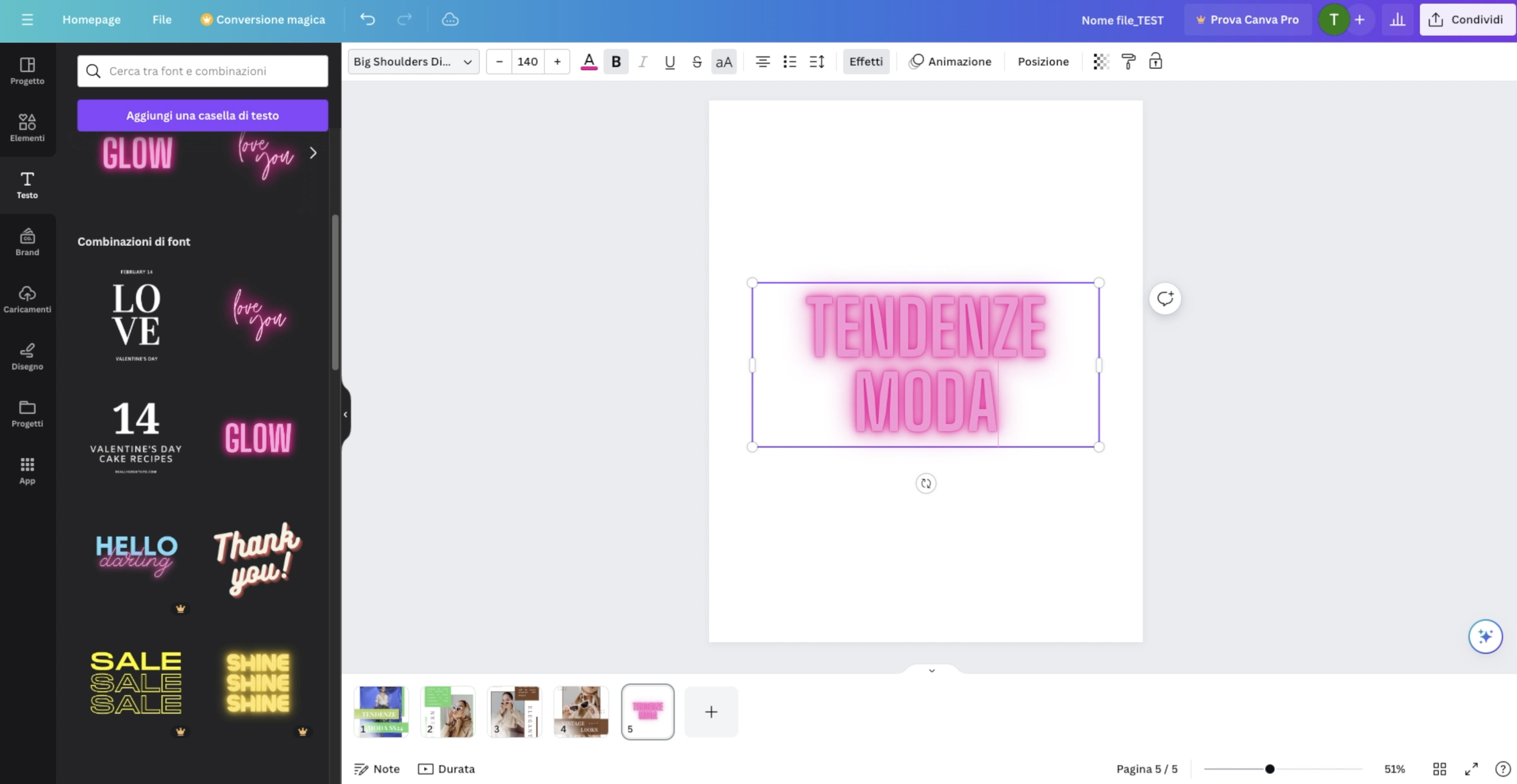Click the font size 140 field
The image size is (1517, 784).
point(528,61)
